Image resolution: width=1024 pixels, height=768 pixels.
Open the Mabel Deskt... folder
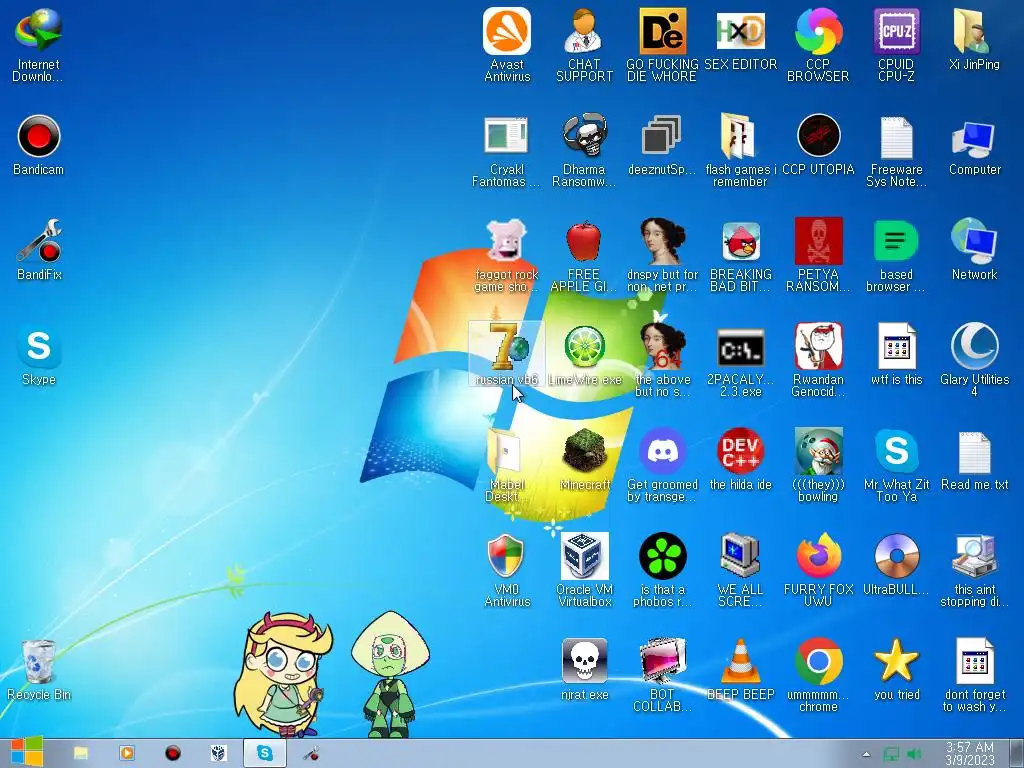coord(507,466)
